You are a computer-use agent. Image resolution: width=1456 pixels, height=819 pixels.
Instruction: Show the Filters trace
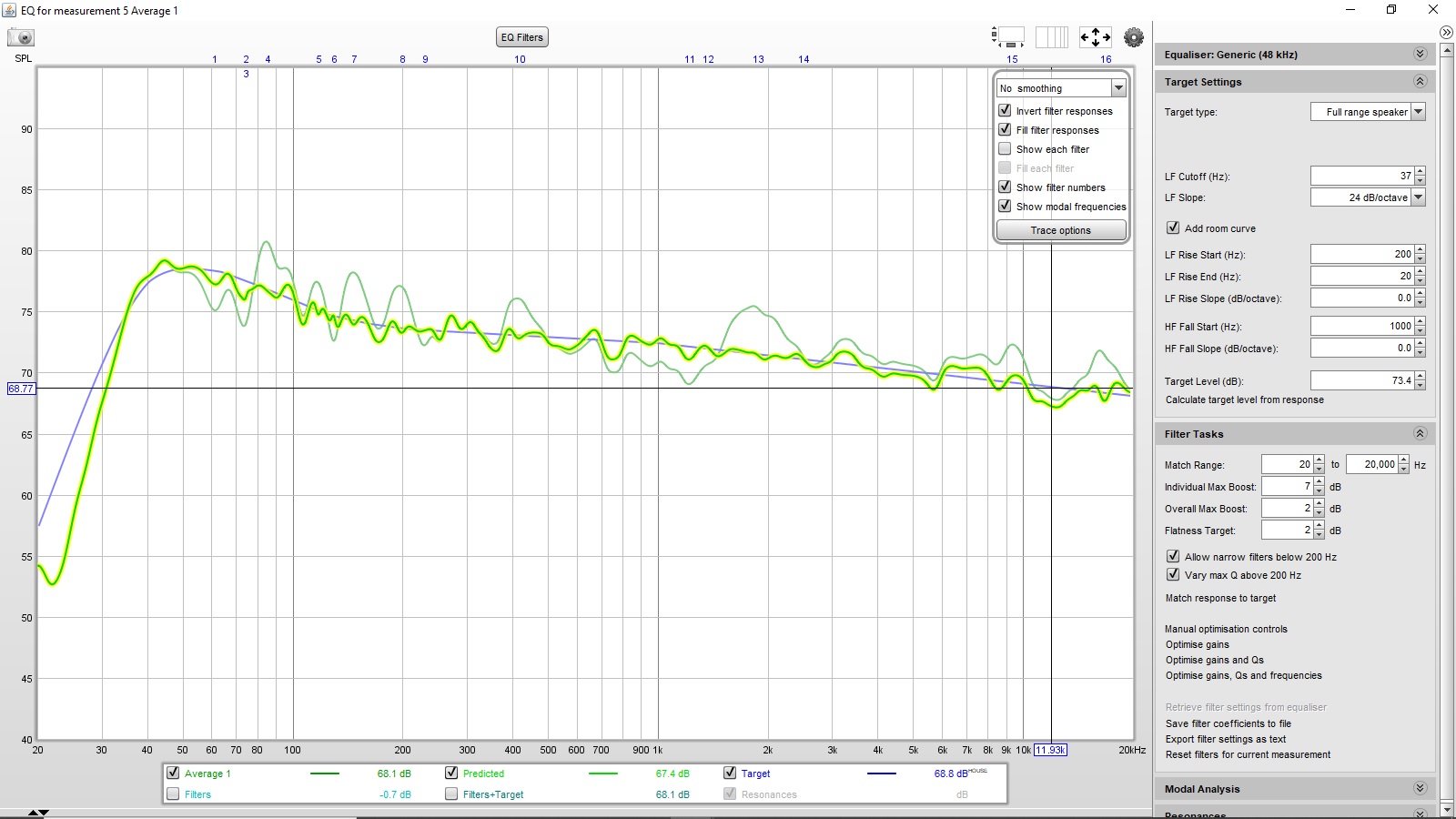(x=173, y=794)
